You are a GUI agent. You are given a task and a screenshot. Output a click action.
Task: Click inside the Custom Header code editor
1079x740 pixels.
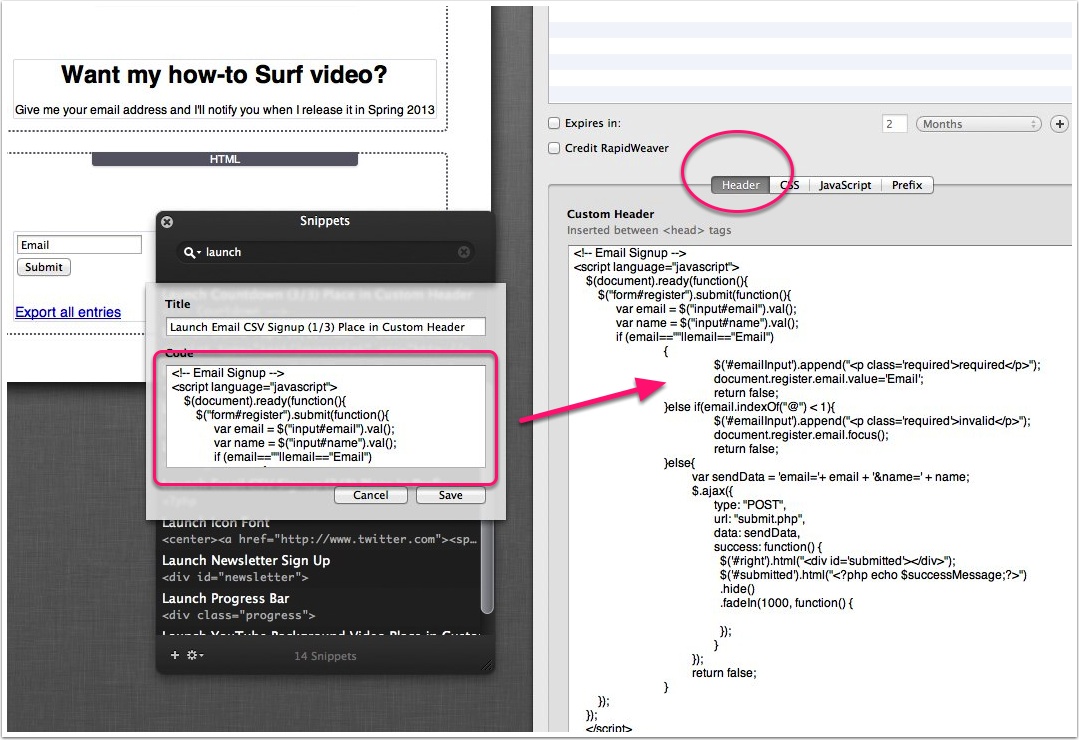[819, 489]
